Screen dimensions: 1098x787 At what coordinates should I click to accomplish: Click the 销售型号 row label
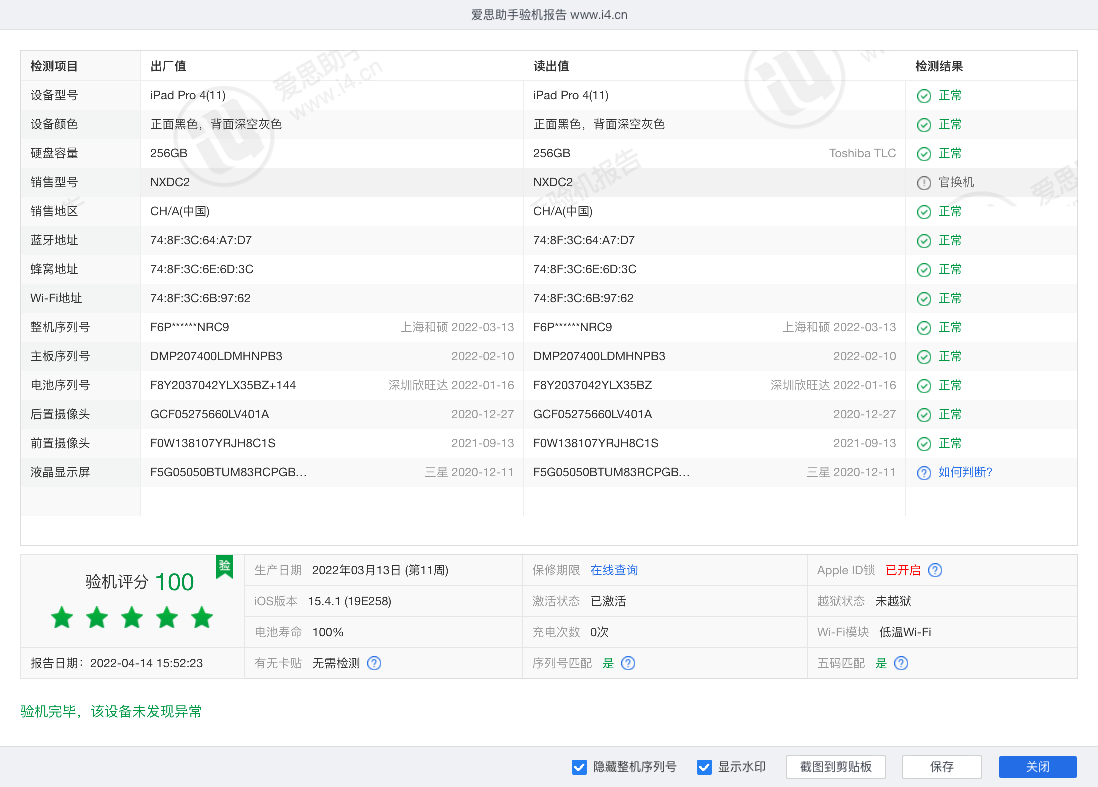point(54,182)
